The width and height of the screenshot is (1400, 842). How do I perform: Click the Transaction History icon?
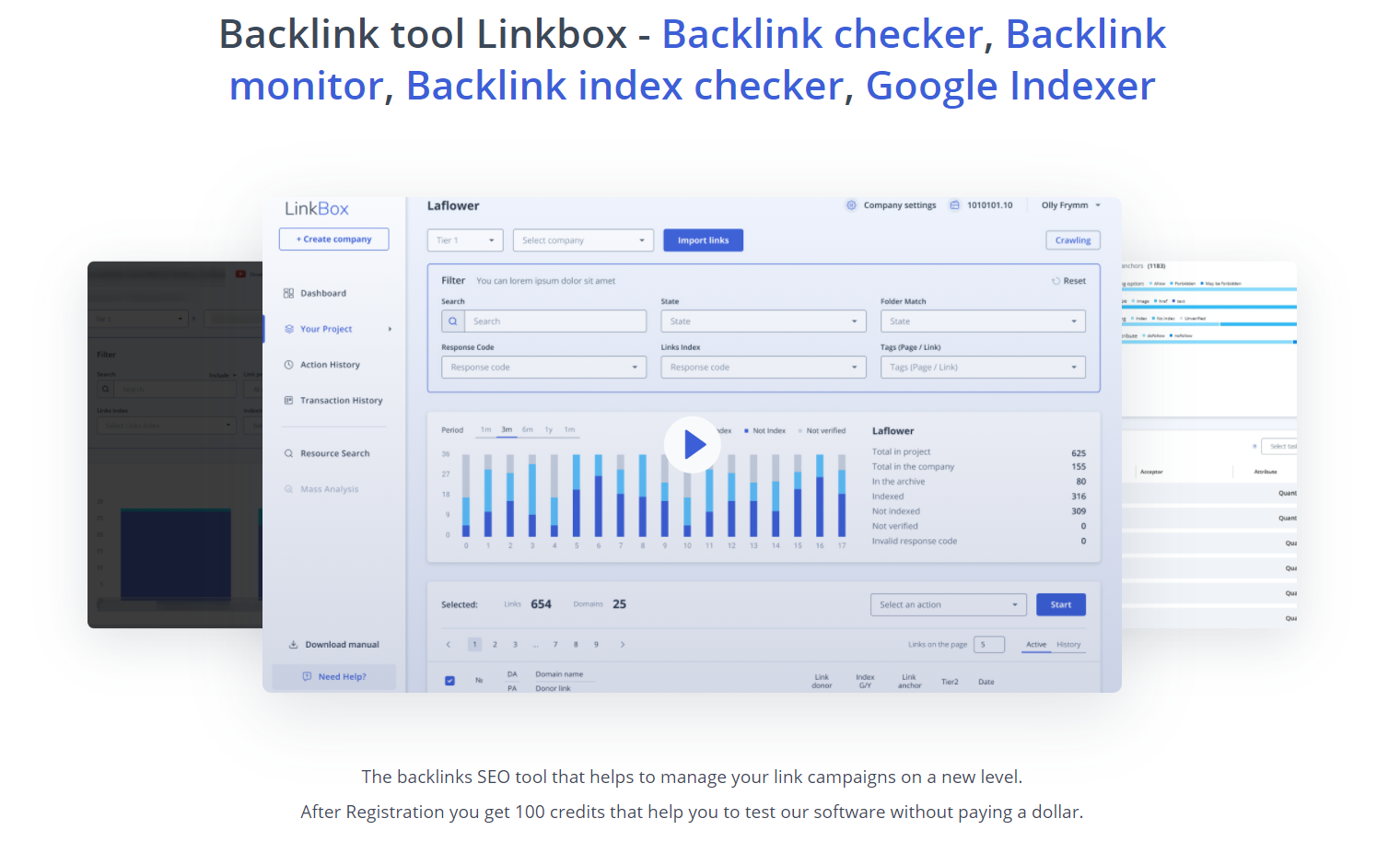[x=289, y=400]
